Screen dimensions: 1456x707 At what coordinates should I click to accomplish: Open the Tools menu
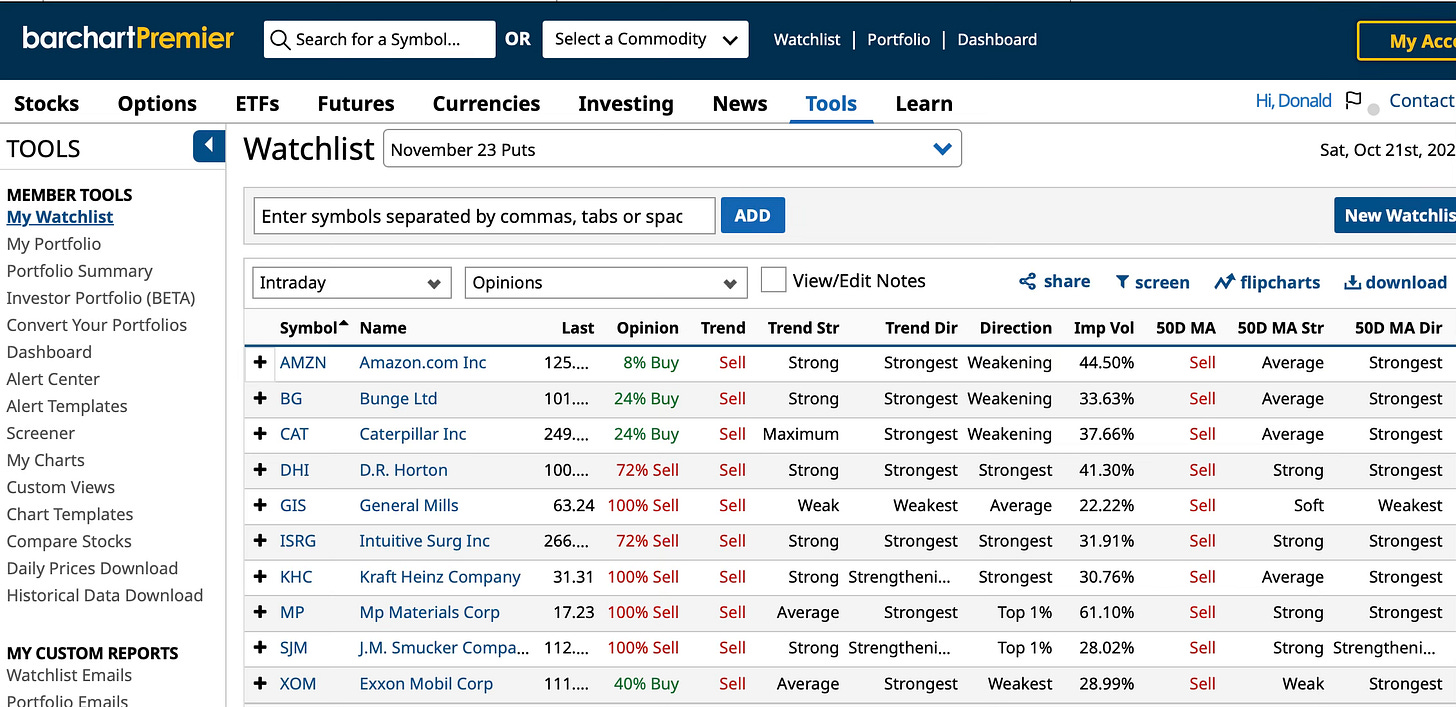pos(831,103)
